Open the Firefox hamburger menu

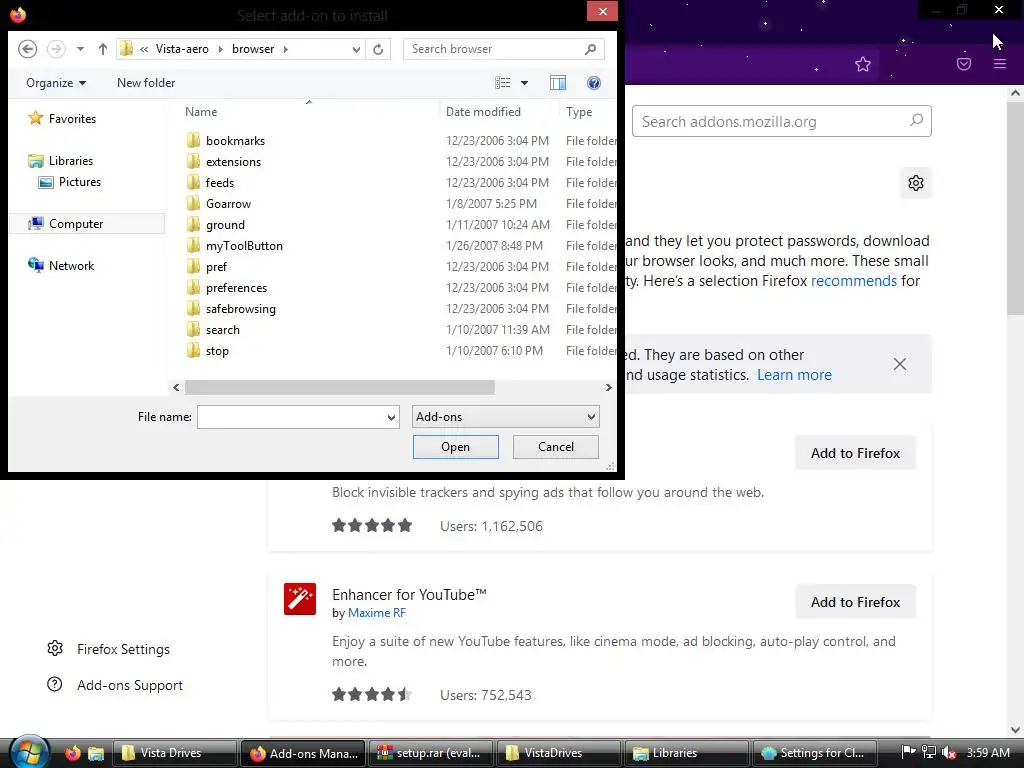1000,64
